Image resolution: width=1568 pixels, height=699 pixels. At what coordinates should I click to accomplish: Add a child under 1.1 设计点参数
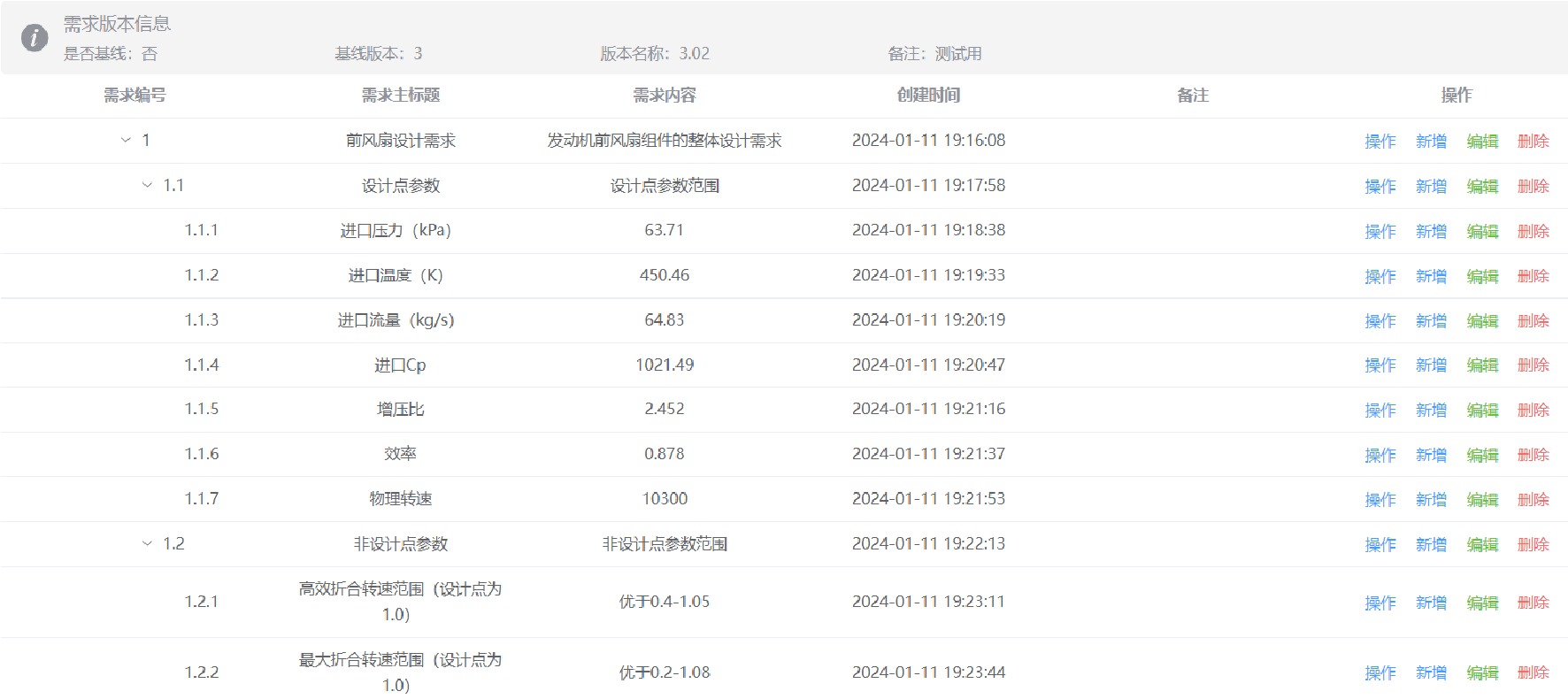click(x=1431, y=187)
